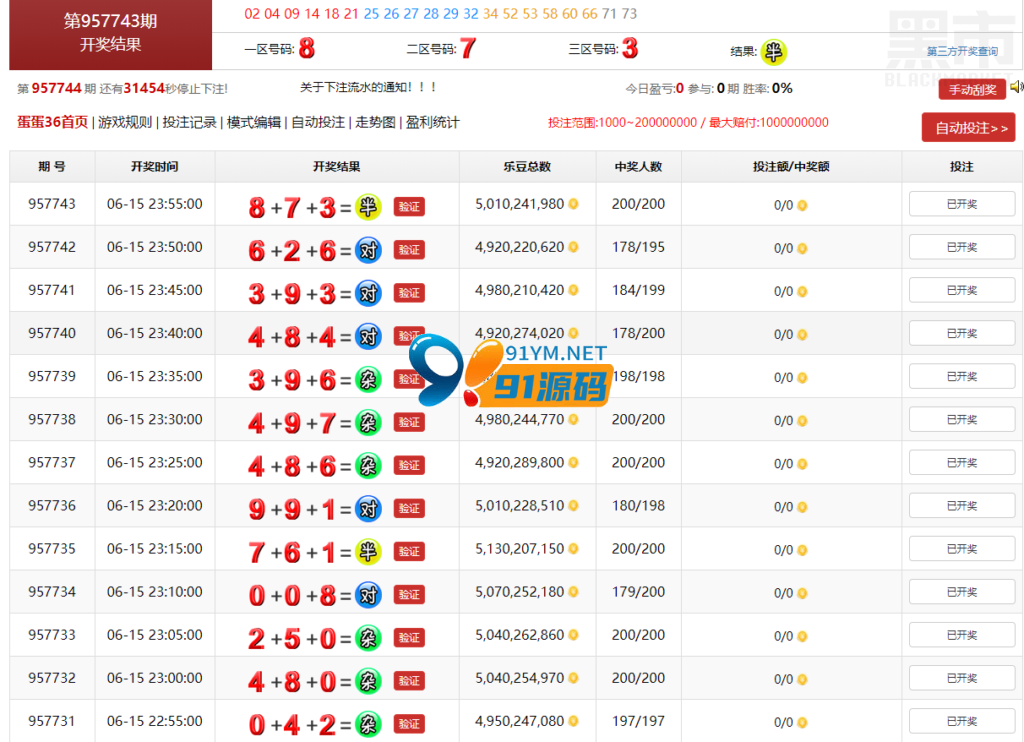Click the 投注范围 betting range text
The image size is (1024, 742).
[688, 122]
